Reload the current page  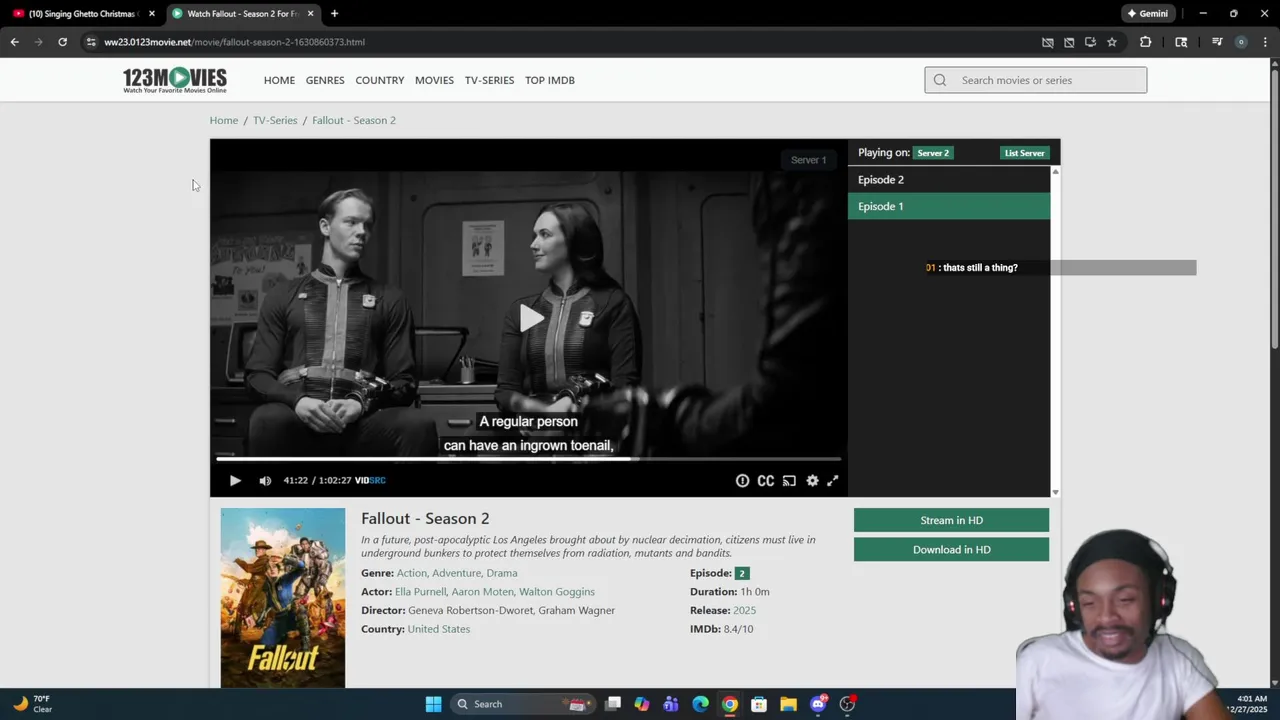coord(62,42)
